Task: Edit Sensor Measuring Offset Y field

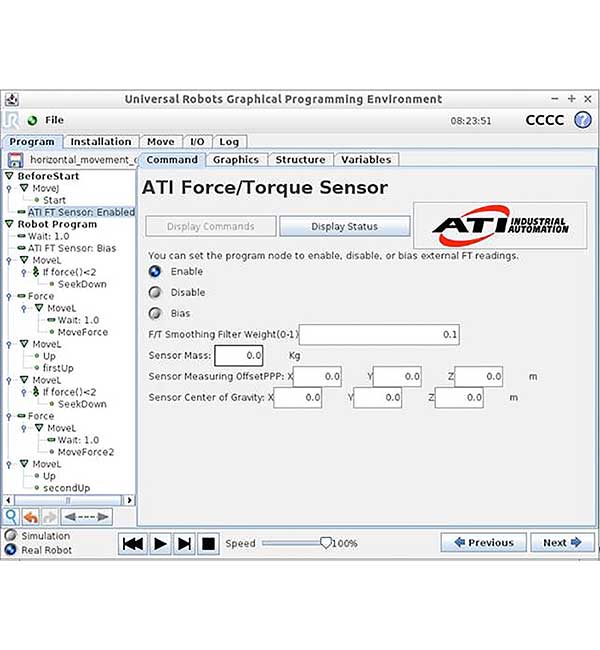Action: point(398,376)
